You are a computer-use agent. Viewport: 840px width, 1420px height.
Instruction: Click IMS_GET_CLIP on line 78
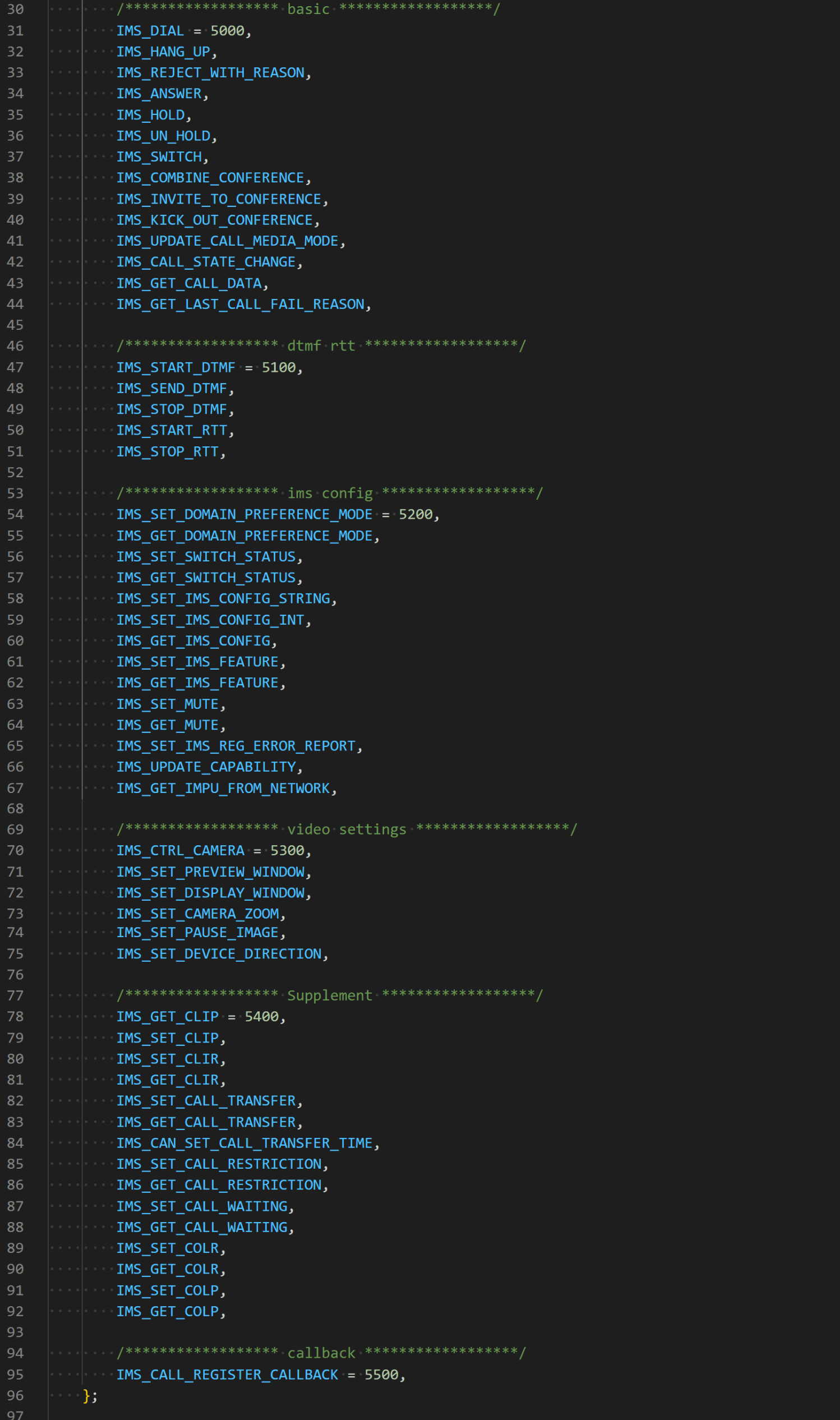[x=168, y=1017]
